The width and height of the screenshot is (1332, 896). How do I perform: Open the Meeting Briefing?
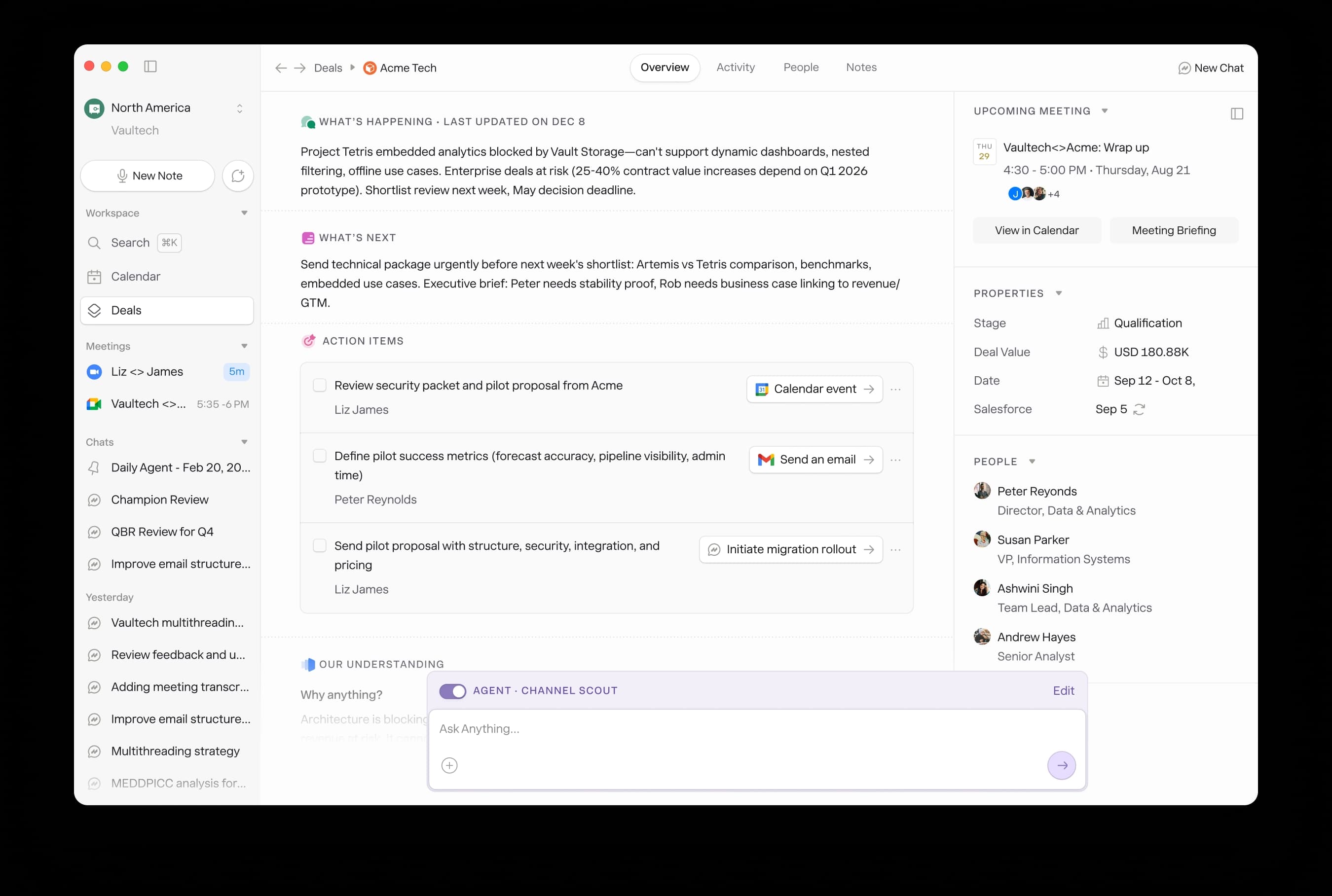[x=1174, y=230]
